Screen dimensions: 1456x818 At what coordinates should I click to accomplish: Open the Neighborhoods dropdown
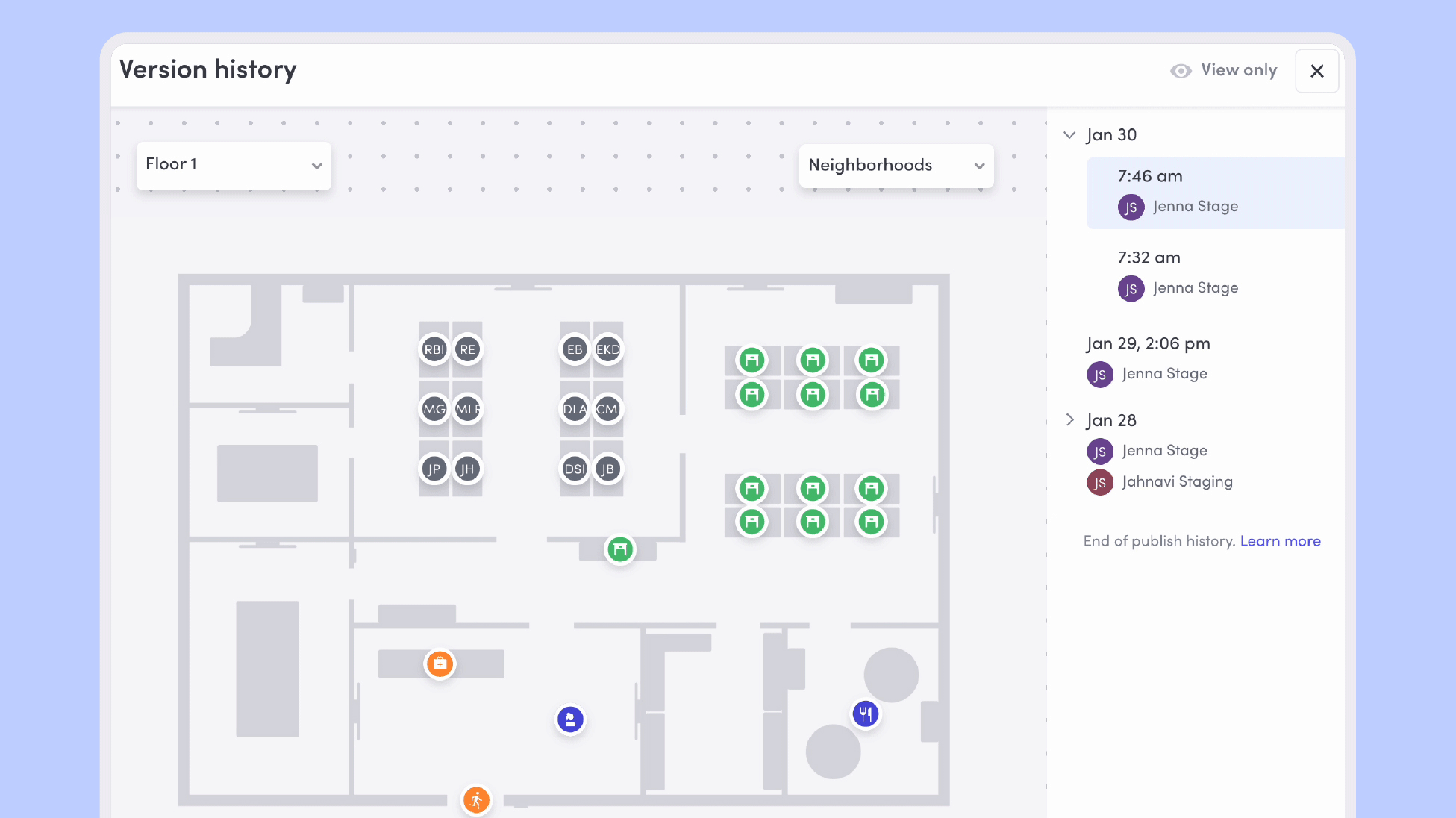coord(896,166)
